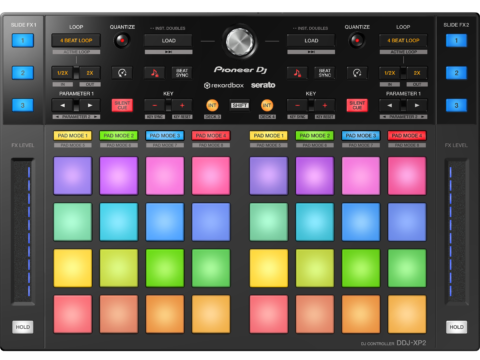
Task: Enable Beat Sync on the right deck
Action: click(x=325, y=73)
